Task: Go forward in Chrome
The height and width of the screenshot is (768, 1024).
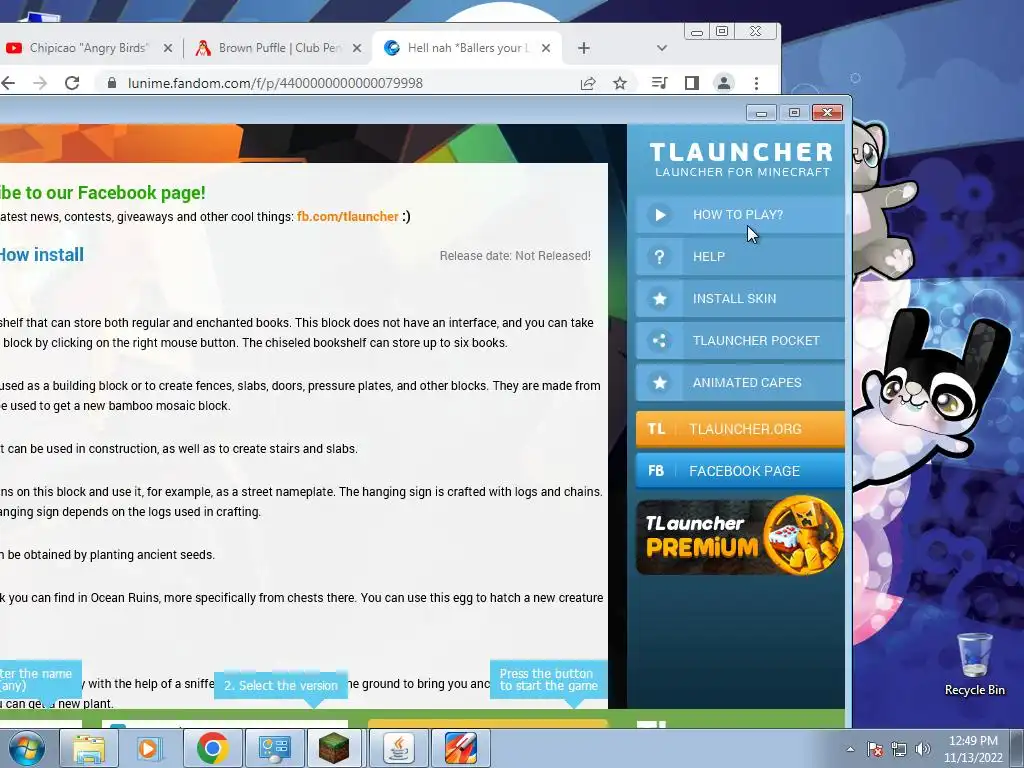Action: click(x=40, y=83)
